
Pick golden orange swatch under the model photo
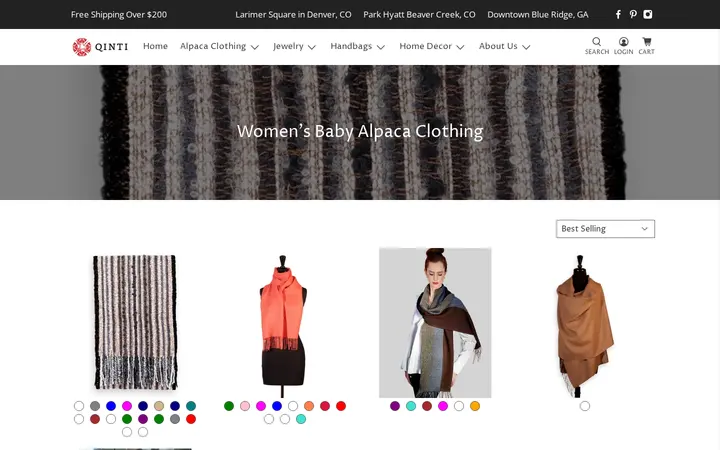475,406
